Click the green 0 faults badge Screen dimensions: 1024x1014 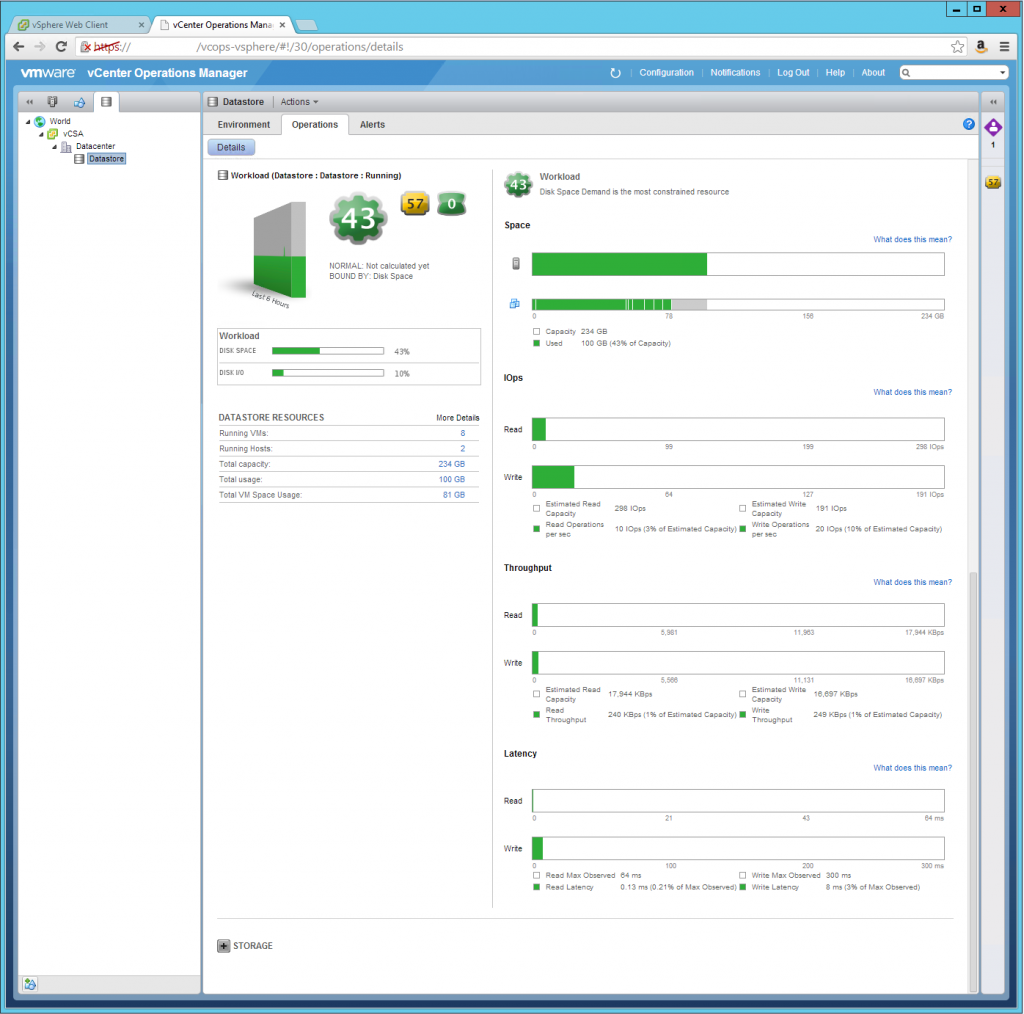tap(451, 204)
